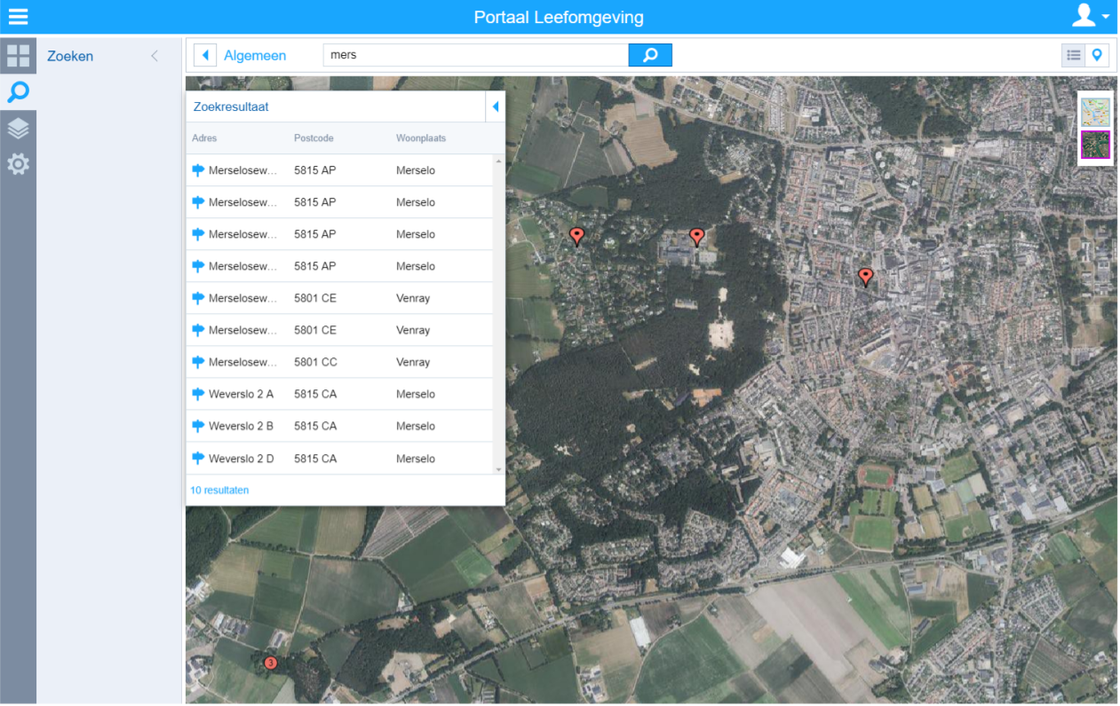This screenshot has width=1120, height=706.
Task: Focus the search field containing 'mers'
Action: coord(476,55)
